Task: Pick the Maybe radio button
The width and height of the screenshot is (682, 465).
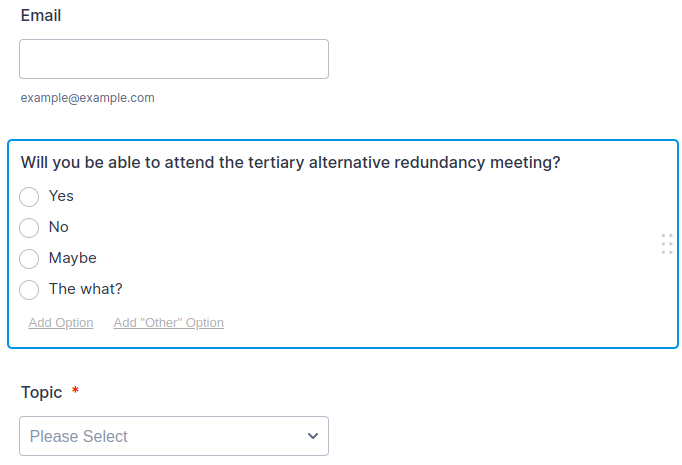Action: click(29, 259)
